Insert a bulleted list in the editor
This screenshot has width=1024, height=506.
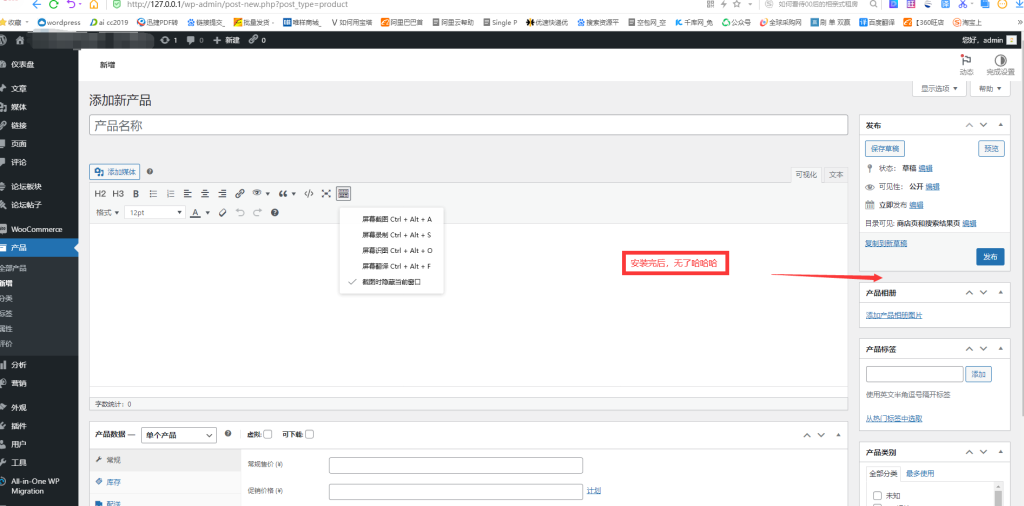[x=153, y=193]
